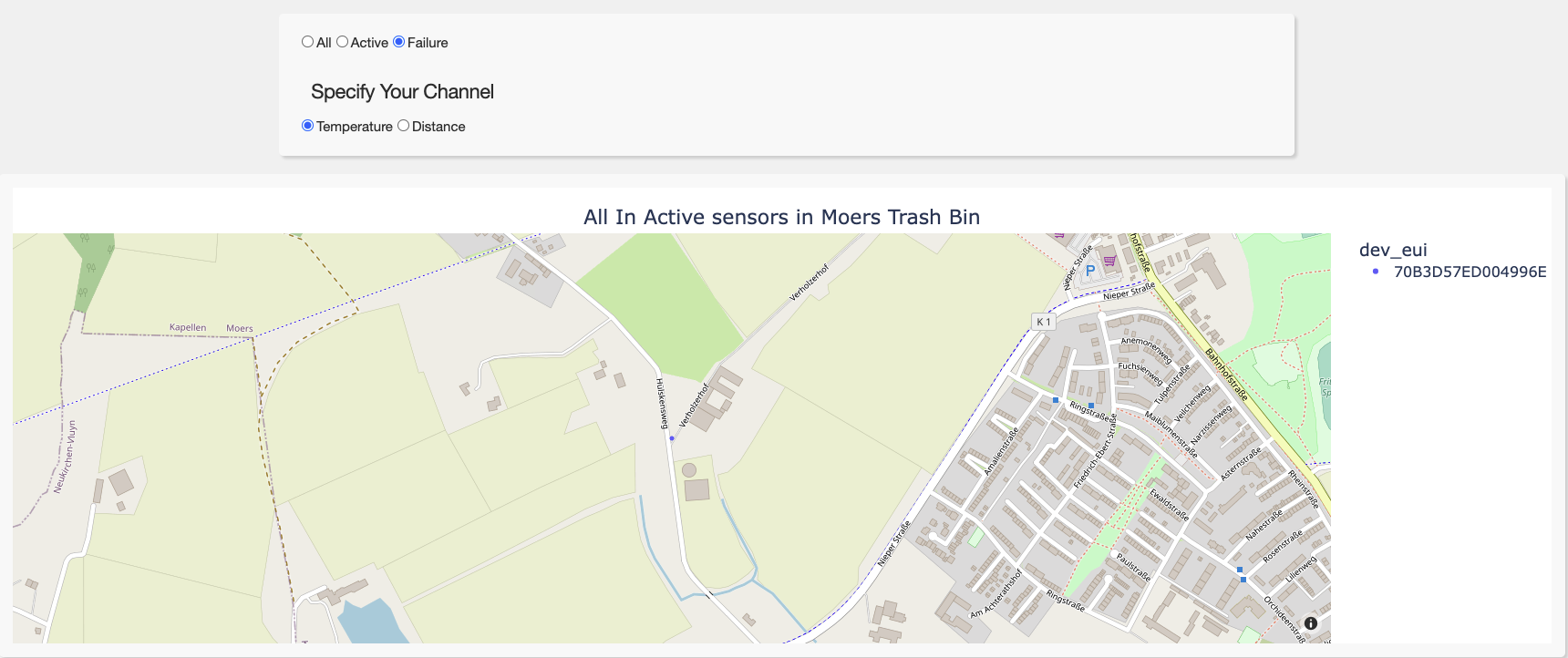Screen dimensions: 1568x658
Task: Click the purple shopping cart map icon
Action: coord(1109,261)
